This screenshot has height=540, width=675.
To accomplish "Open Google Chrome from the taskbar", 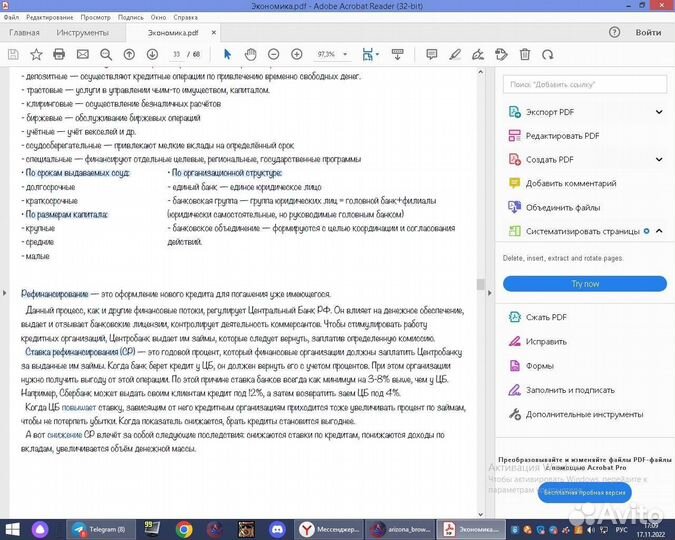I will tap(184, 529).
